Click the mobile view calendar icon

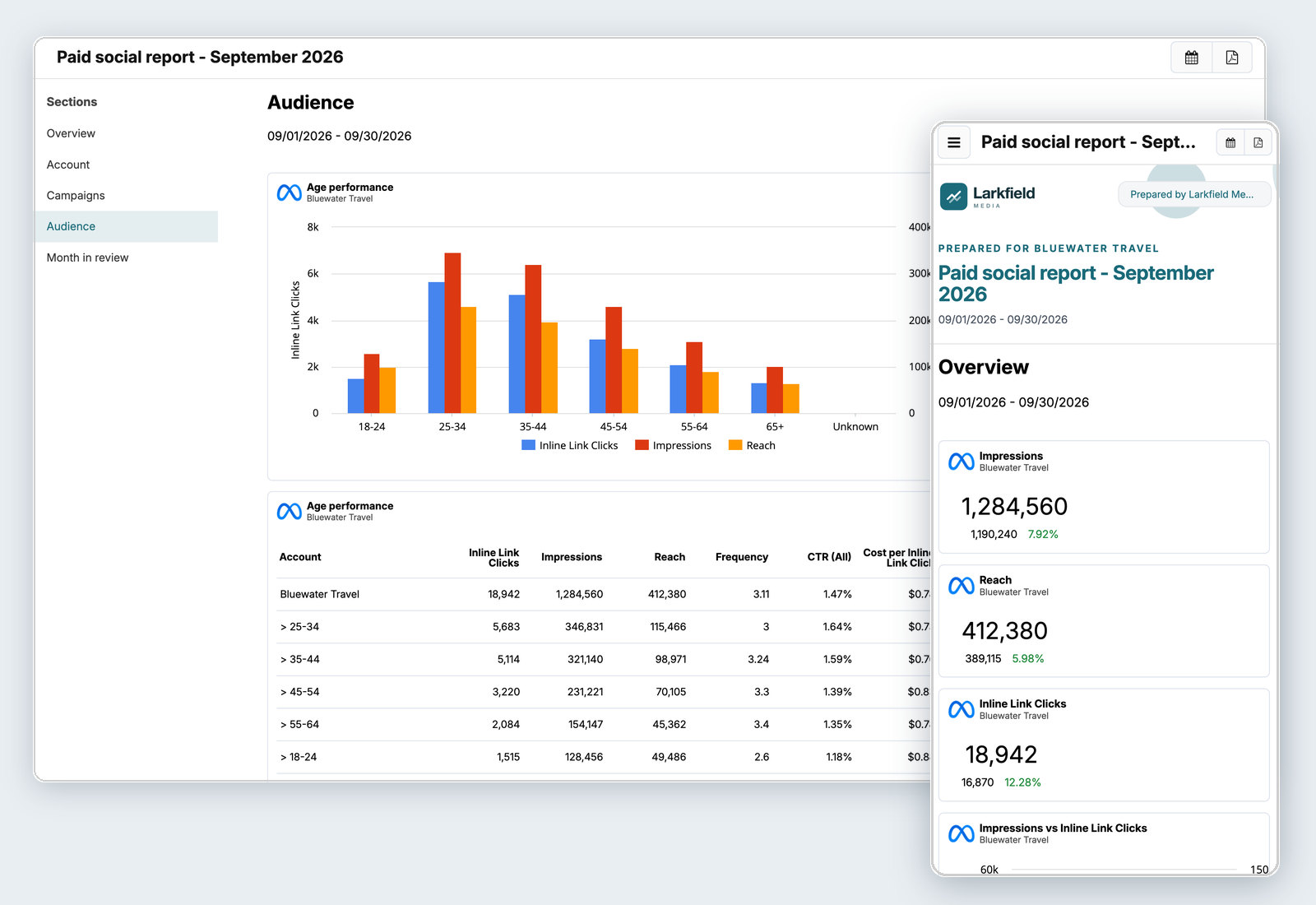[x=1230, y=142]
